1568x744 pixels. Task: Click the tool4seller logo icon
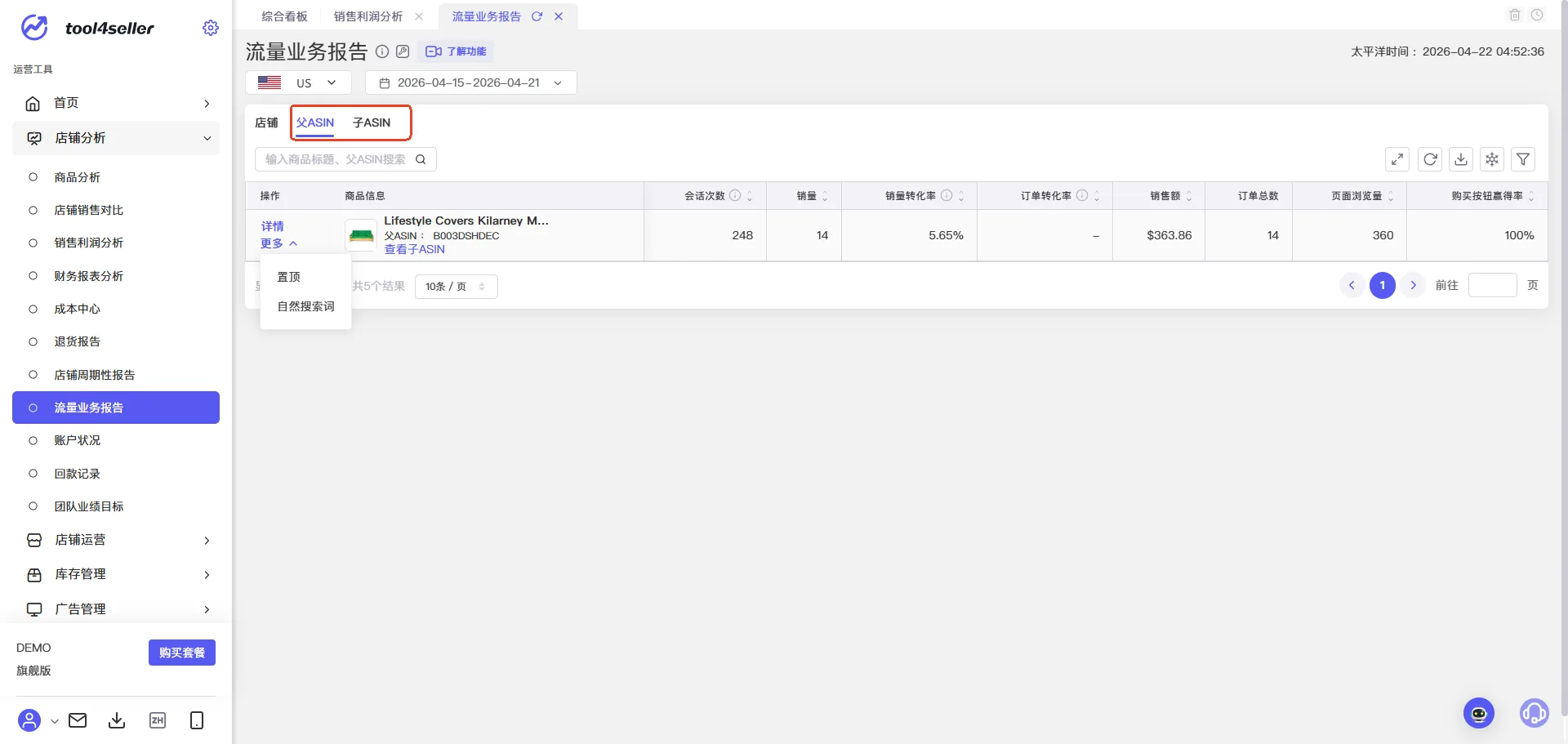point(34,28)
